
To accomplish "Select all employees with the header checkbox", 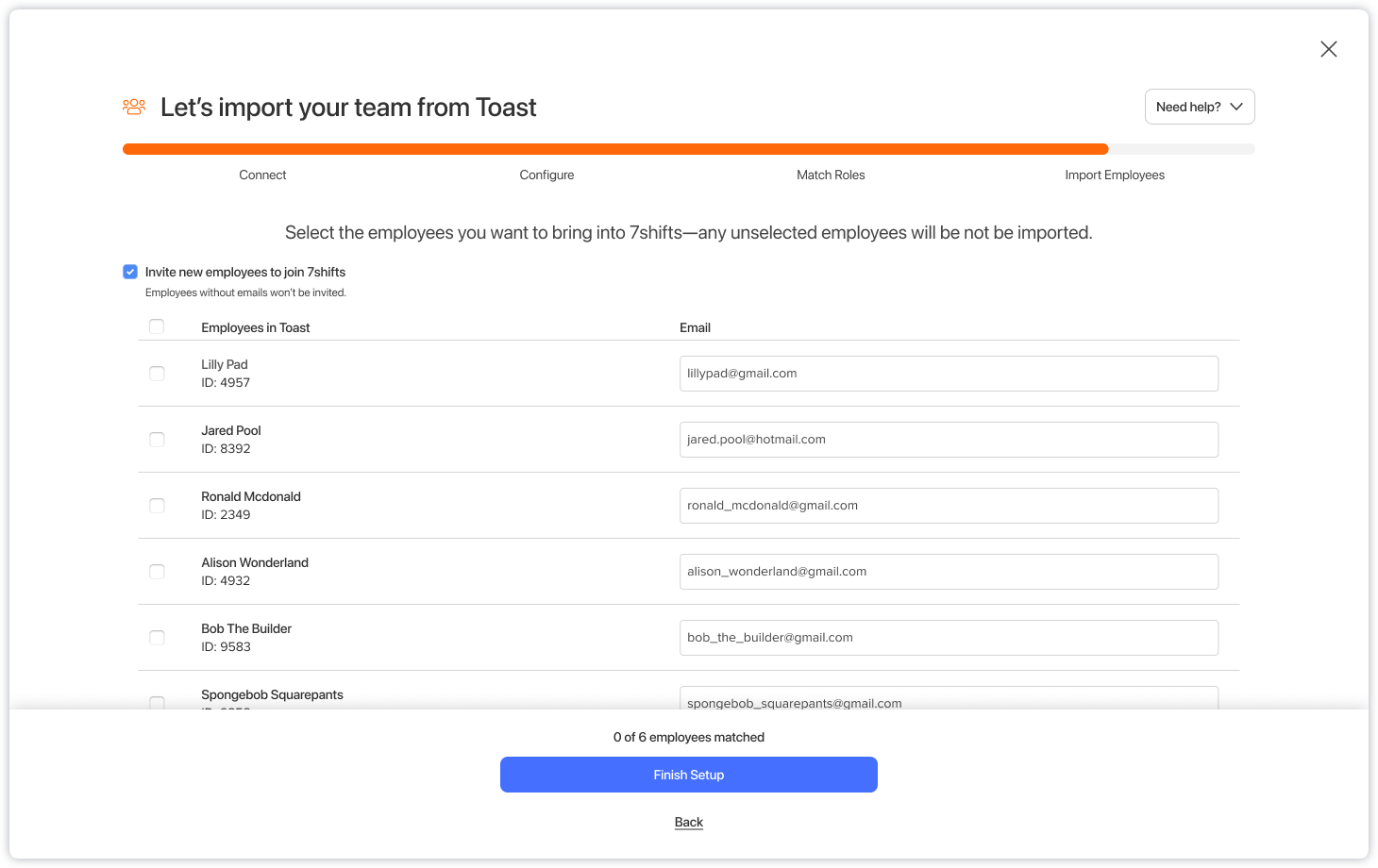I will point(157,326).
